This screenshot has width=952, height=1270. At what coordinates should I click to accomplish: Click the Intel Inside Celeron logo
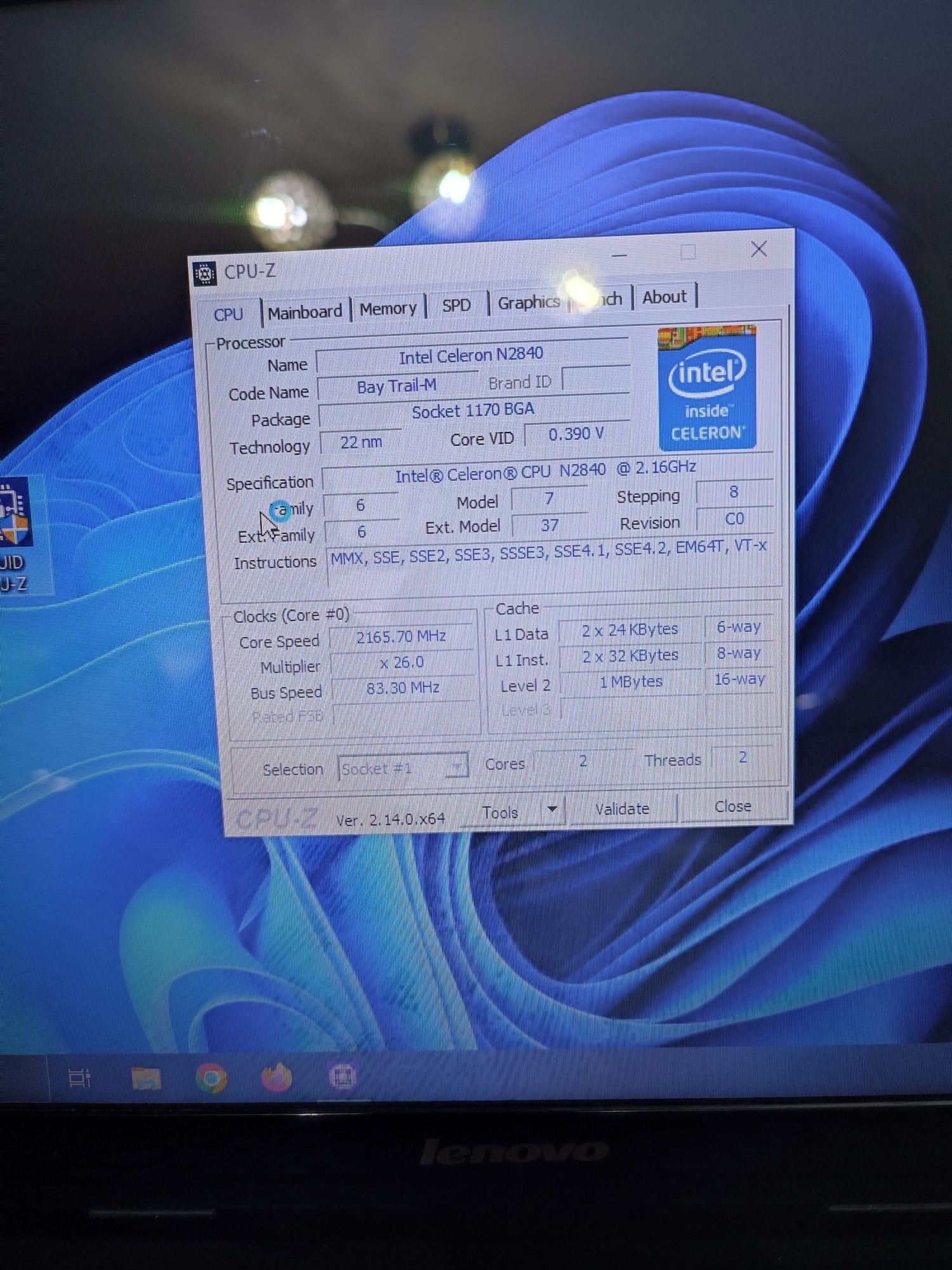(x=707, y=387)
